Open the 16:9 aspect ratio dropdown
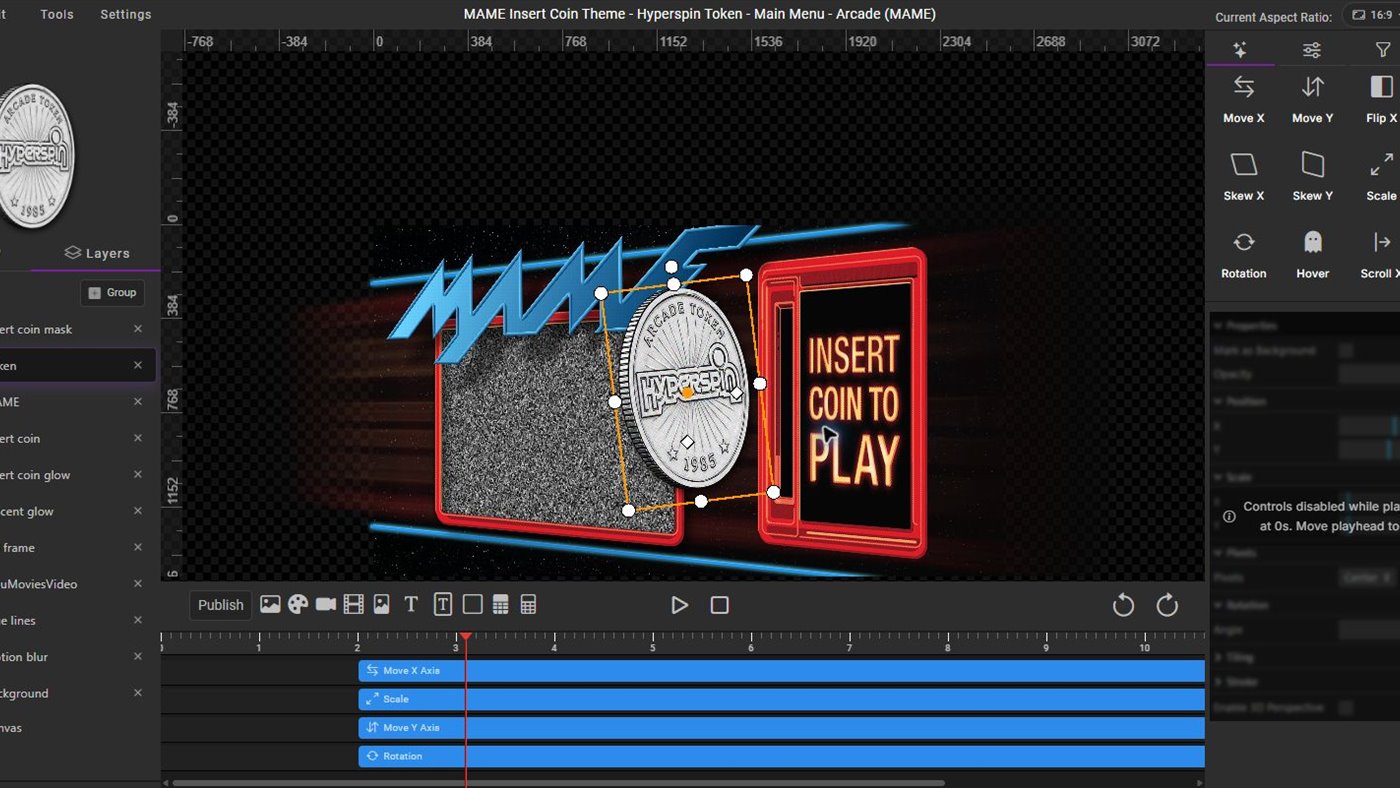1400x788 pixels. coord(1372,16)
